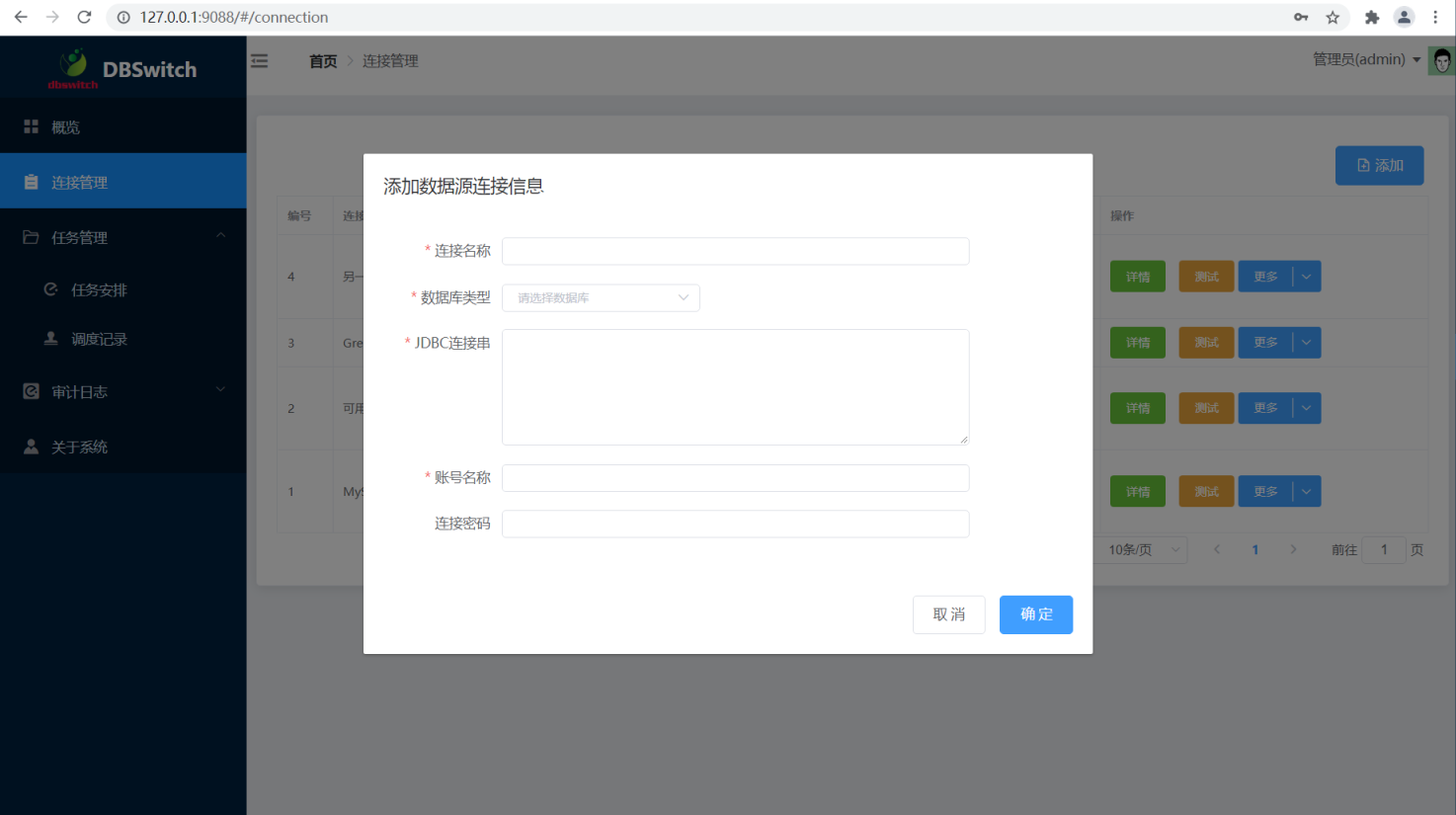
Task: Open 管理员(admin) account dropdown
Action: click(x=1366, y=59)
